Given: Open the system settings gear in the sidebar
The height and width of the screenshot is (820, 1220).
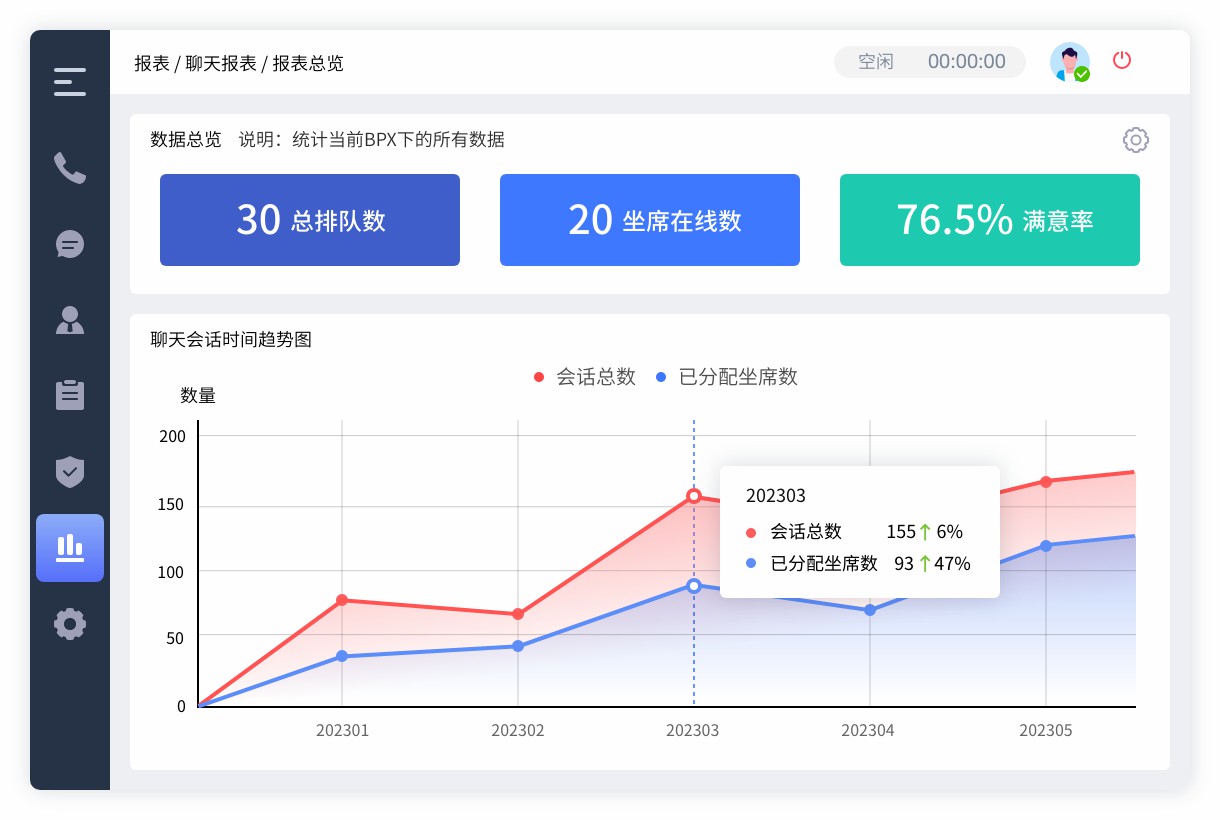Looking at the screenshot, I should coord(69,623).
